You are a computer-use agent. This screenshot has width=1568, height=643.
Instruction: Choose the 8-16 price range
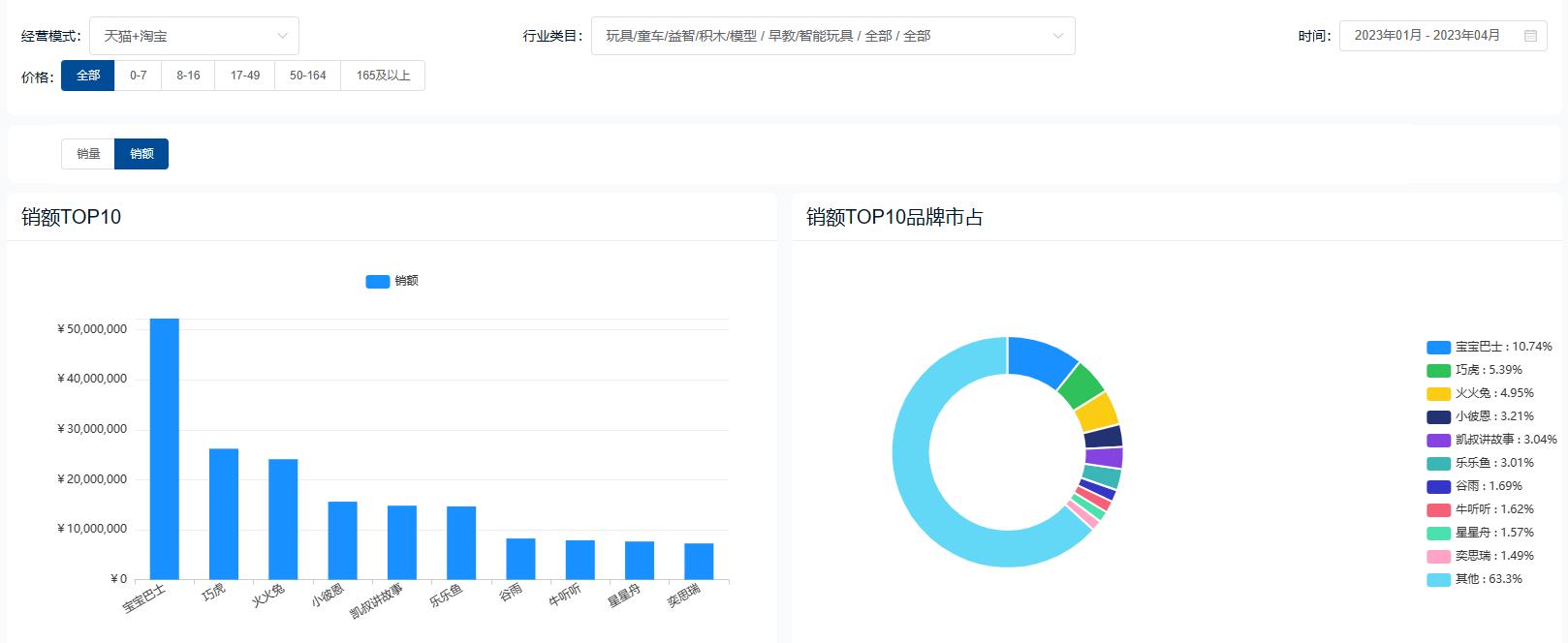(x=188, y=76)
